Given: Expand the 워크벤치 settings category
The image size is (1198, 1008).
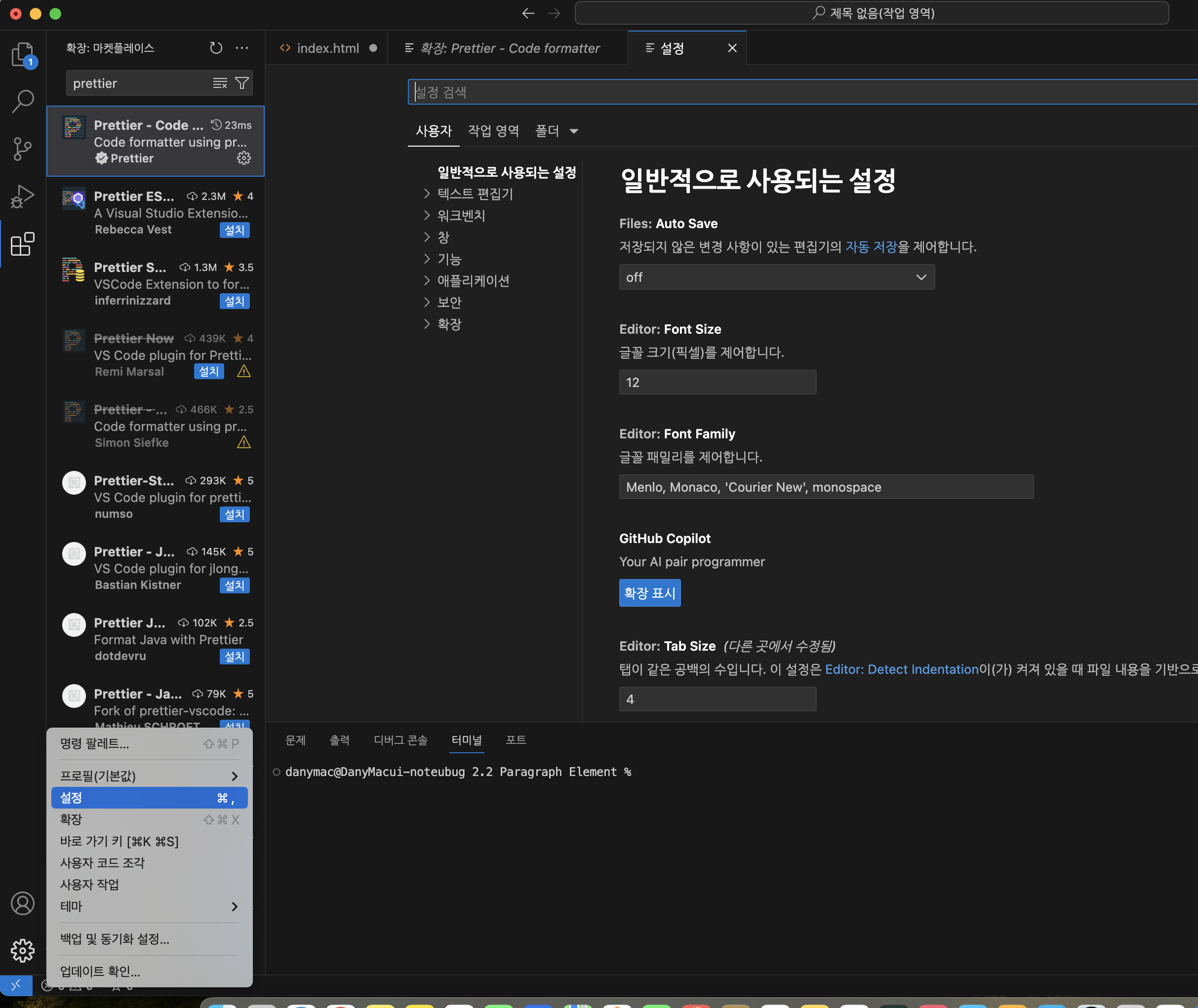Looking at the screenshot, I should [461, 215].
